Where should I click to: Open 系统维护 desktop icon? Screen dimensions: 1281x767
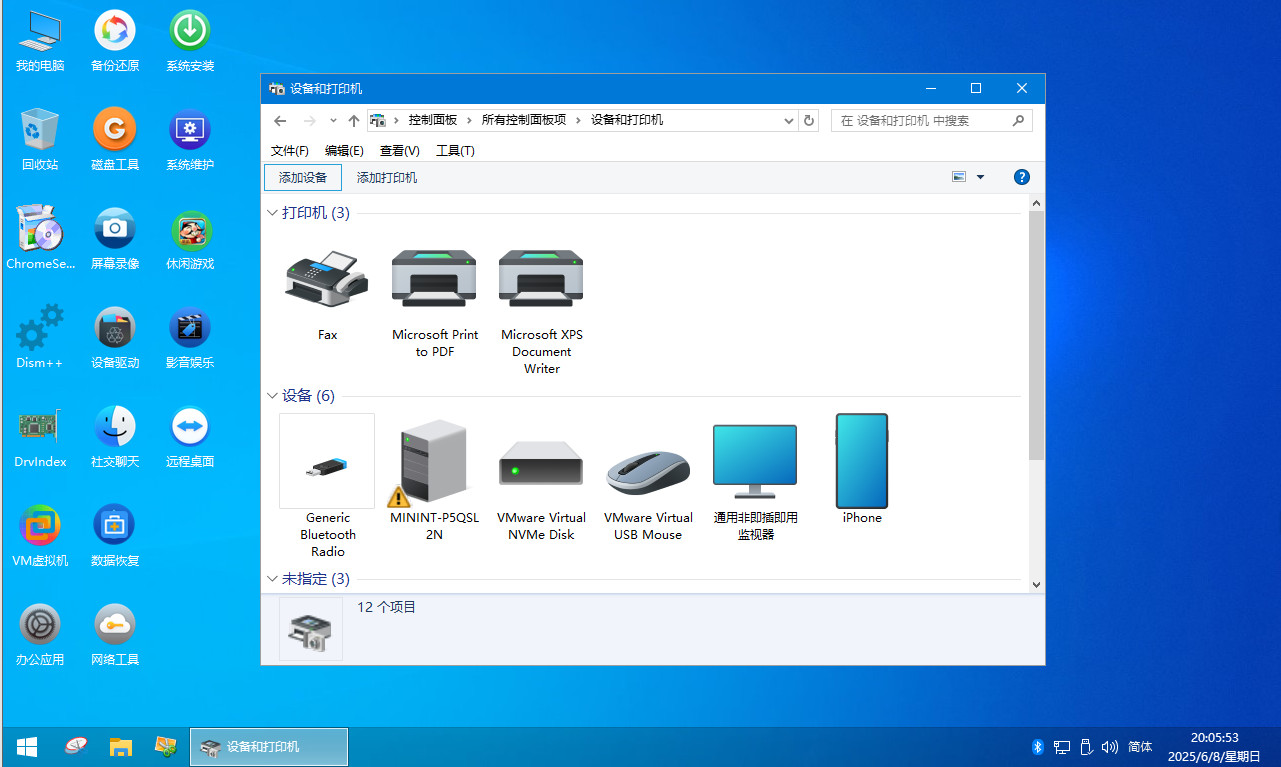click(190, 140)
